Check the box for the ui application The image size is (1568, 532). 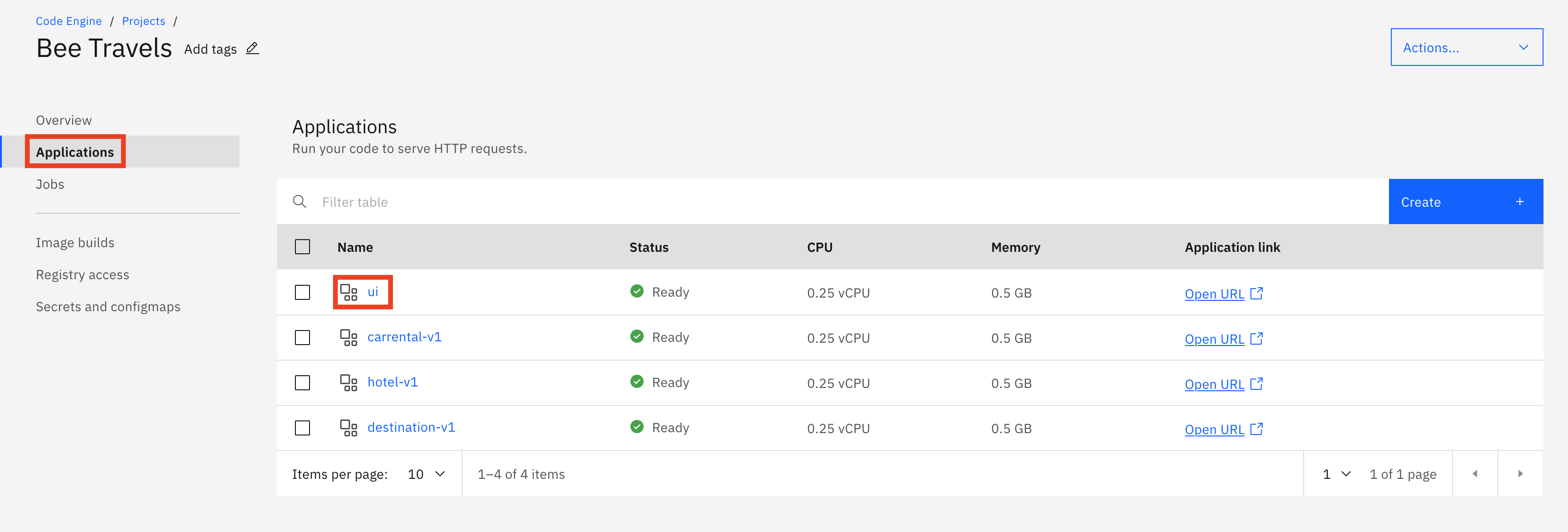pos(302,292)
